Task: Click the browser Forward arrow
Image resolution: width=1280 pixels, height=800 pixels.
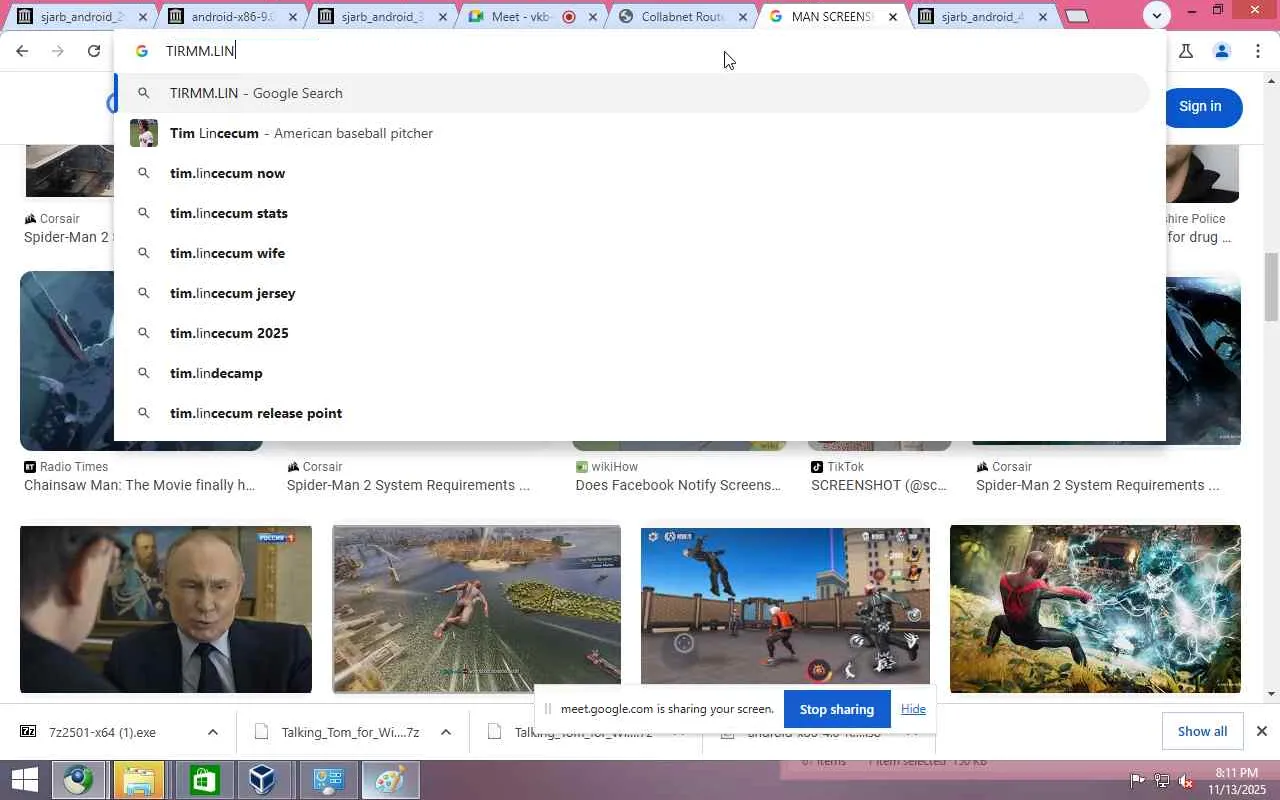Action: (58, 51)
